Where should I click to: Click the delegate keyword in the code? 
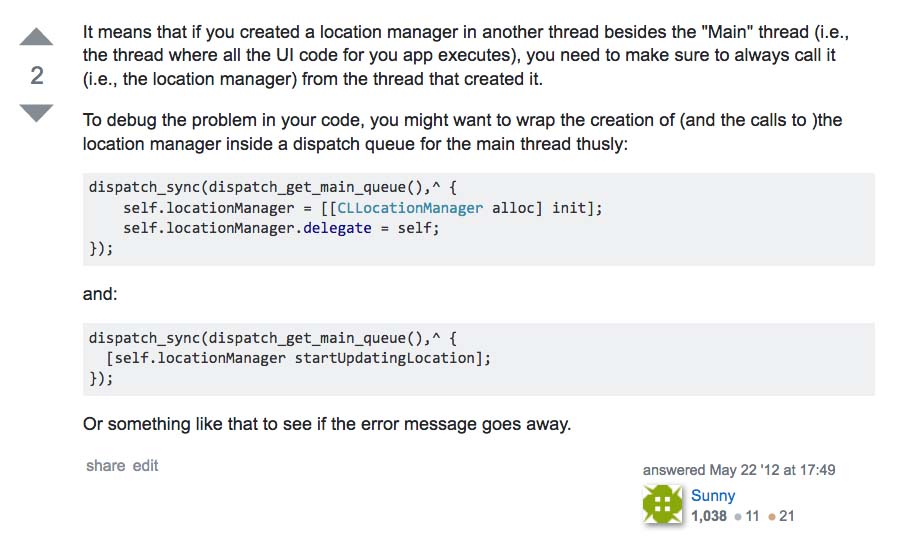pos(338,228)
